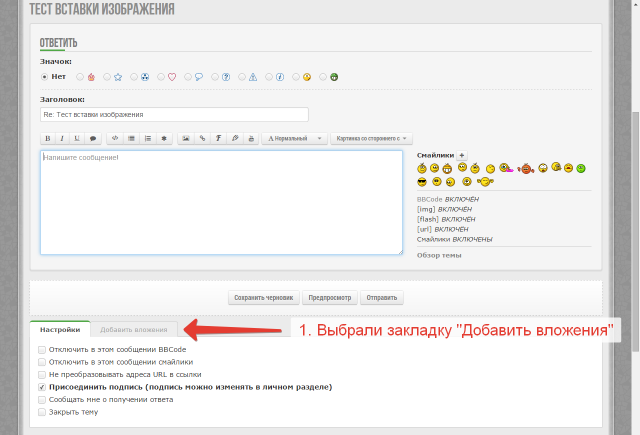Image resolution: width=640 pixels, height=435 pixels.
Task: Click the Bold formatting button
Action: 47,138
